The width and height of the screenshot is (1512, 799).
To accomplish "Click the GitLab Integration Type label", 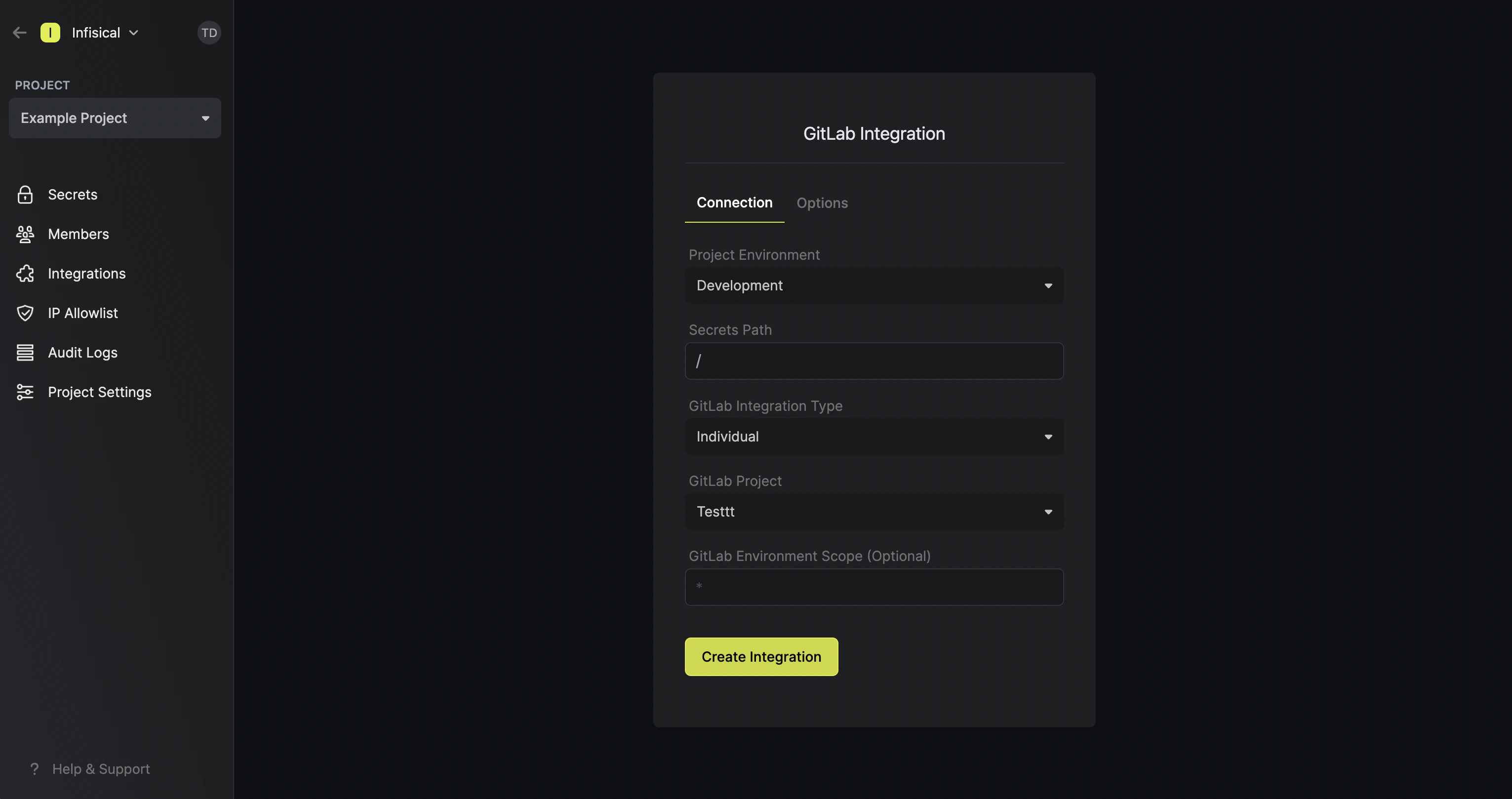I will (x=765, y=405).
